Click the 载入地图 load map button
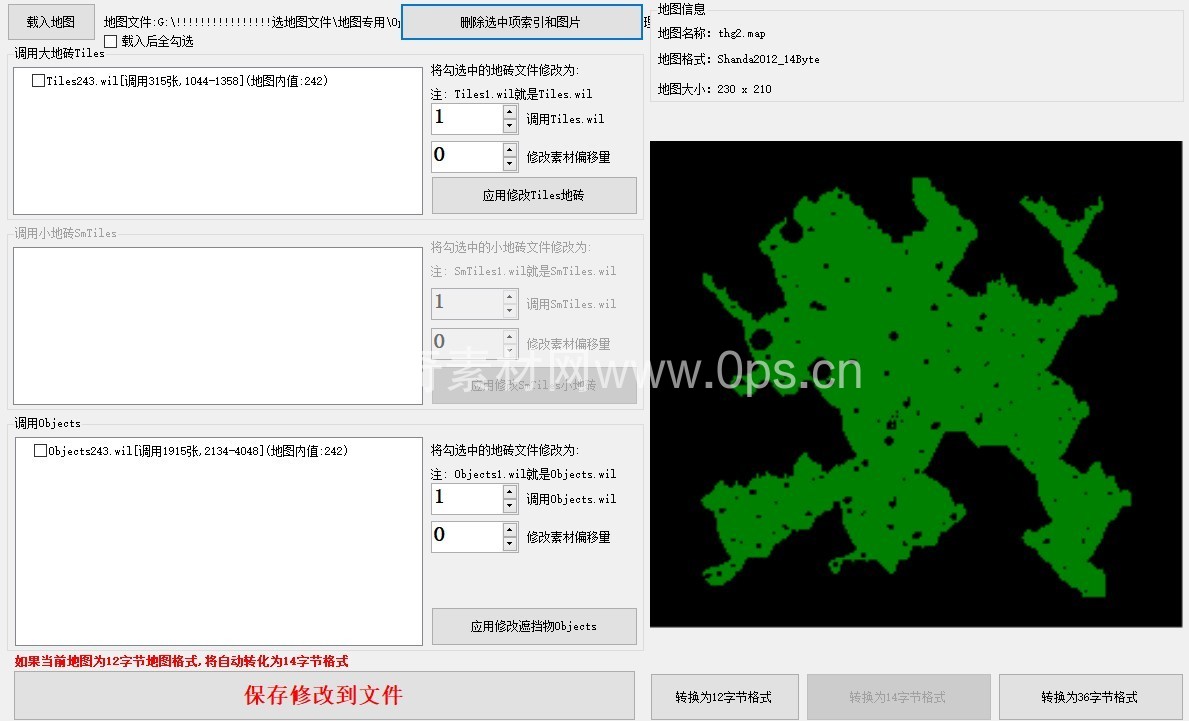This screenshot has height=721, width=1189. (x=51, y=21)
